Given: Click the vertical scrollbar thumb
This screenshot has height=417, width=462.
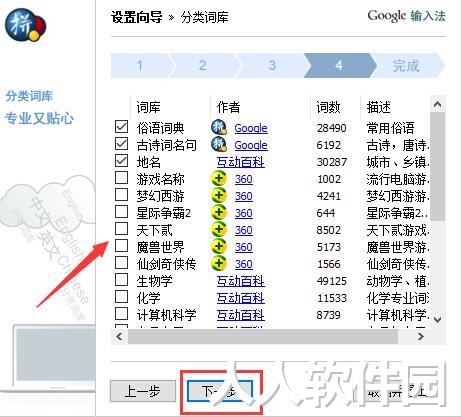Looking at the screenshot, I should click(x=438, y=166).
